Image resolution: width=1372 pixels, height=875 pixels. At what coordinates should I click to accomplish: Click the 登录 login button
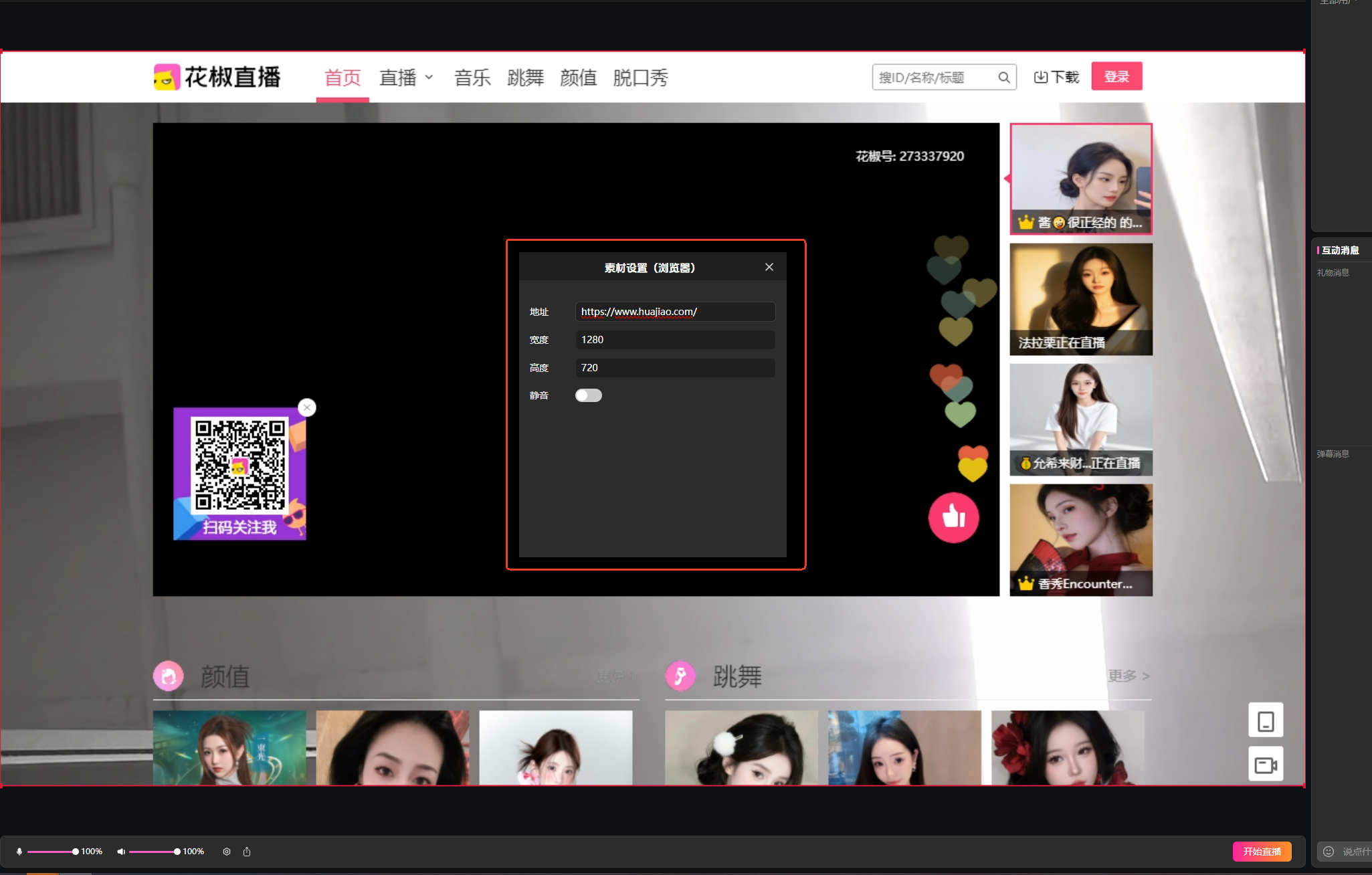1116,76
